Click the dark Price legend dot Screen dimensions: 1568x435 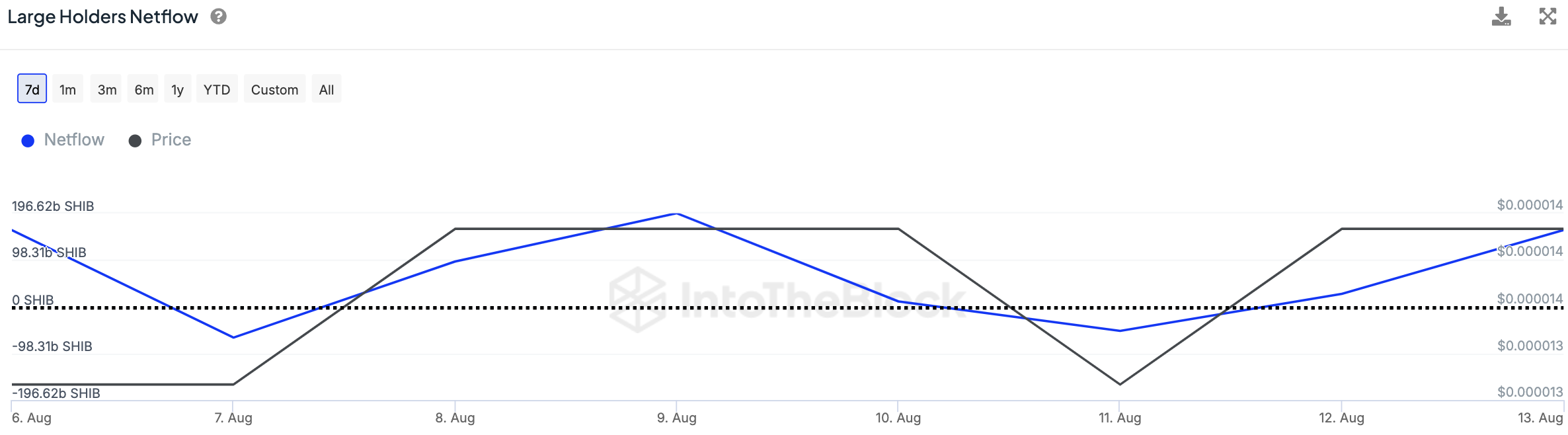[135, 141]
